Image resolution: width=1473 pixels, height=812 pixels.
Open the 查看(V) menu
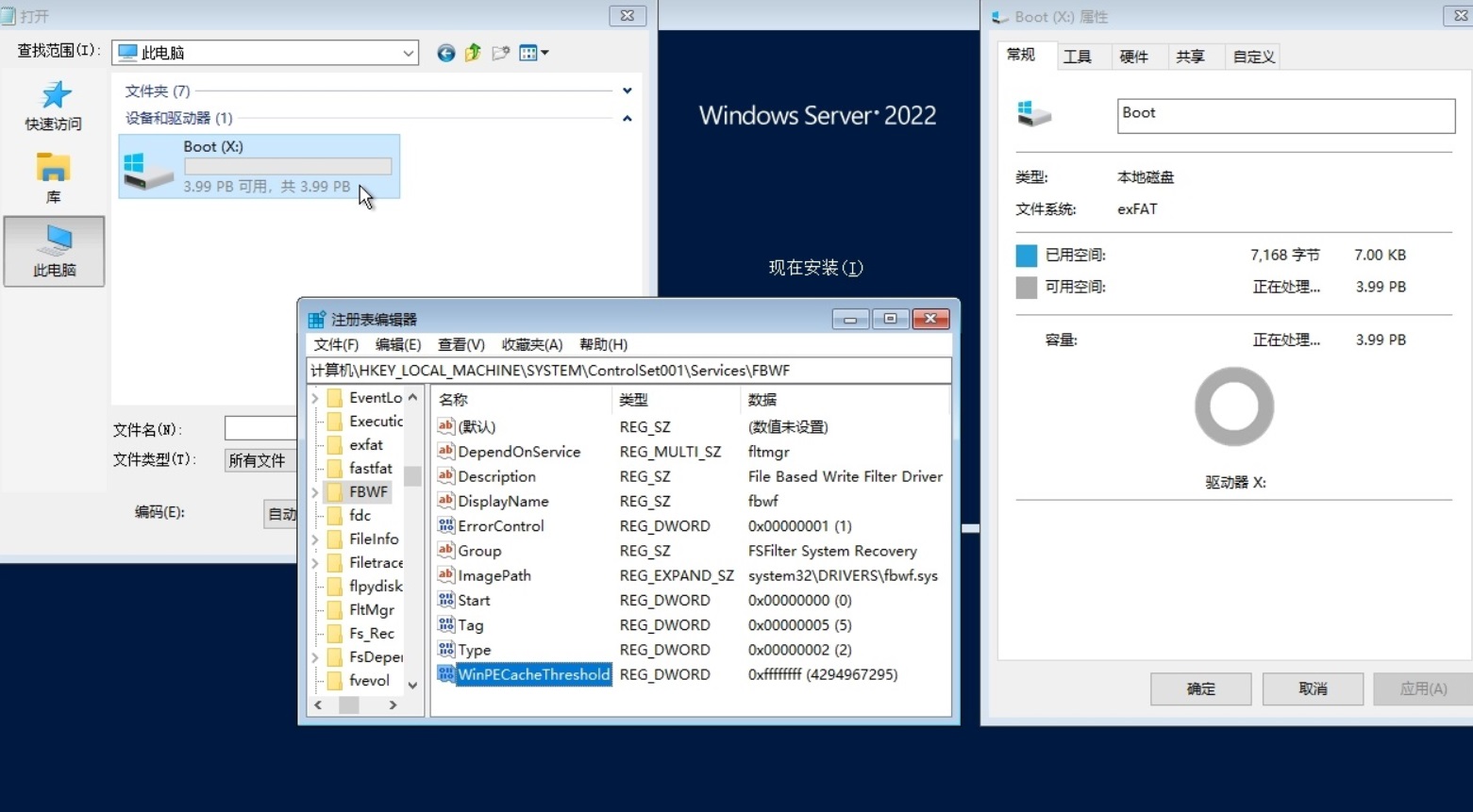pyautogui.click(x=461, y=344)
